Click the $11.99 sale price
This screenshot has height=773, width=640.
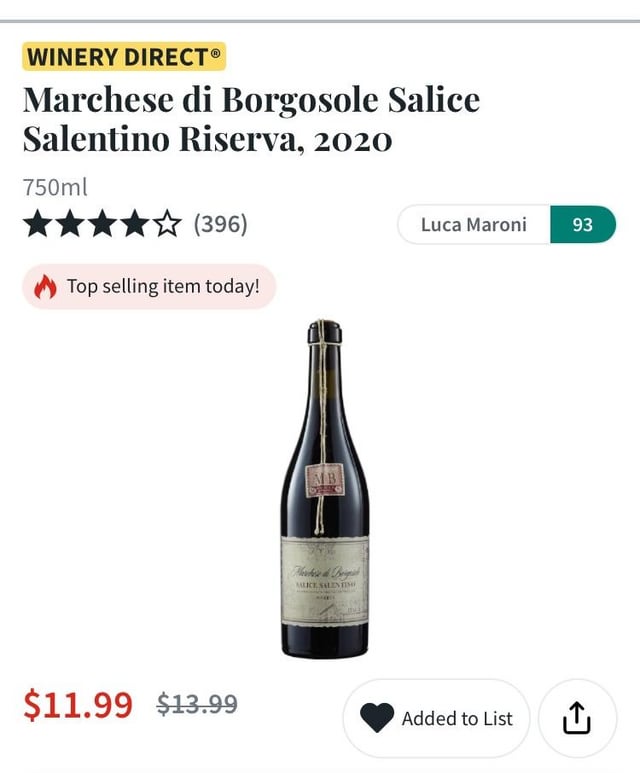tap(78, 705)
